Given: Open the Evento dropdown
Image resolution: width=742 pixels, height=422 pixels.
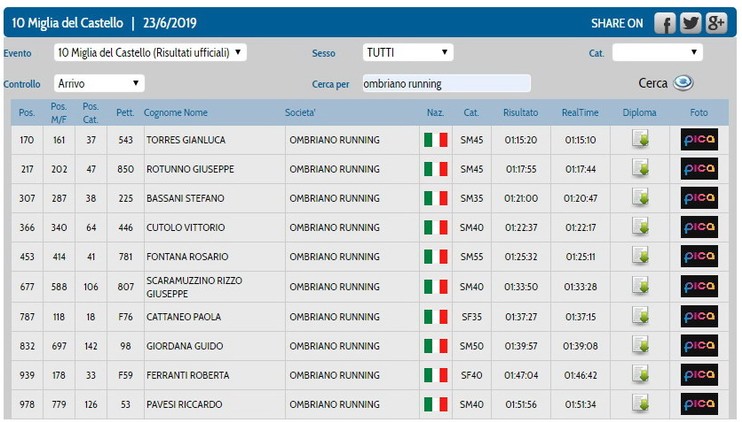Looking at the screenshot, I should pyautogui.click(x=150, y=53).
